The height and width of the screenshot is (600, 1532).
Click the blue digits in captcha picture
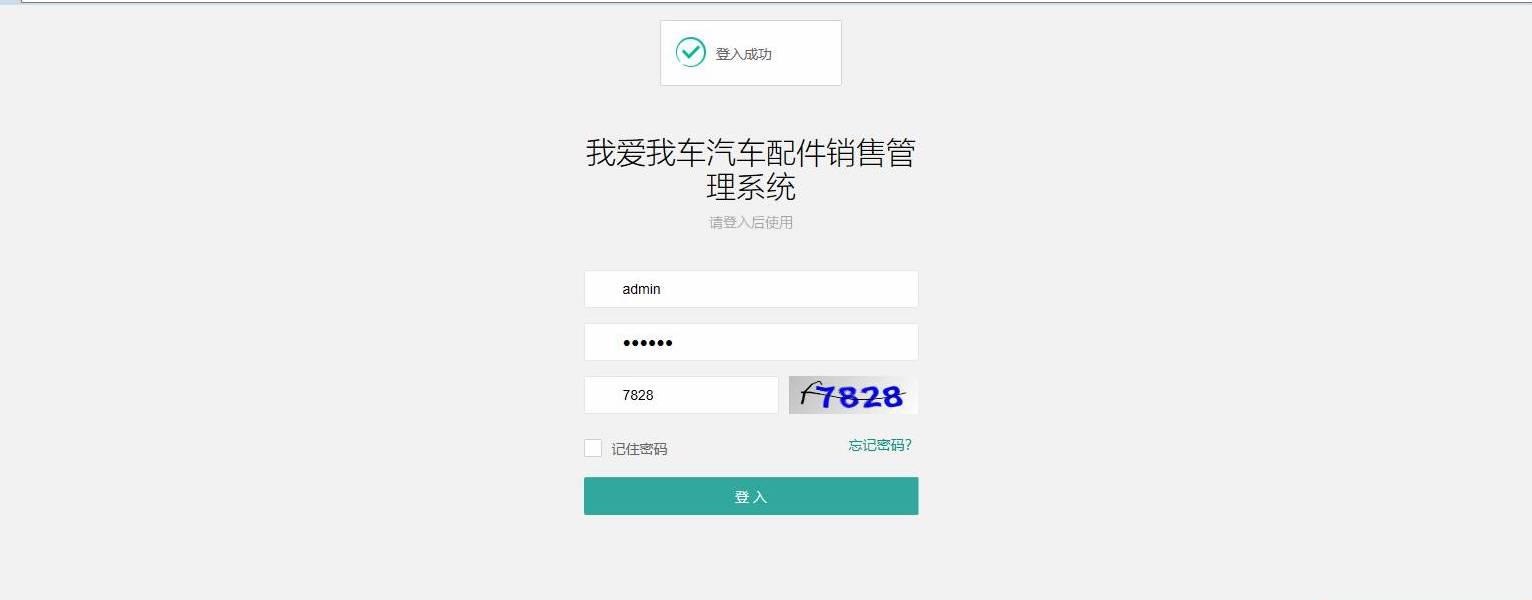coord(862,397)
